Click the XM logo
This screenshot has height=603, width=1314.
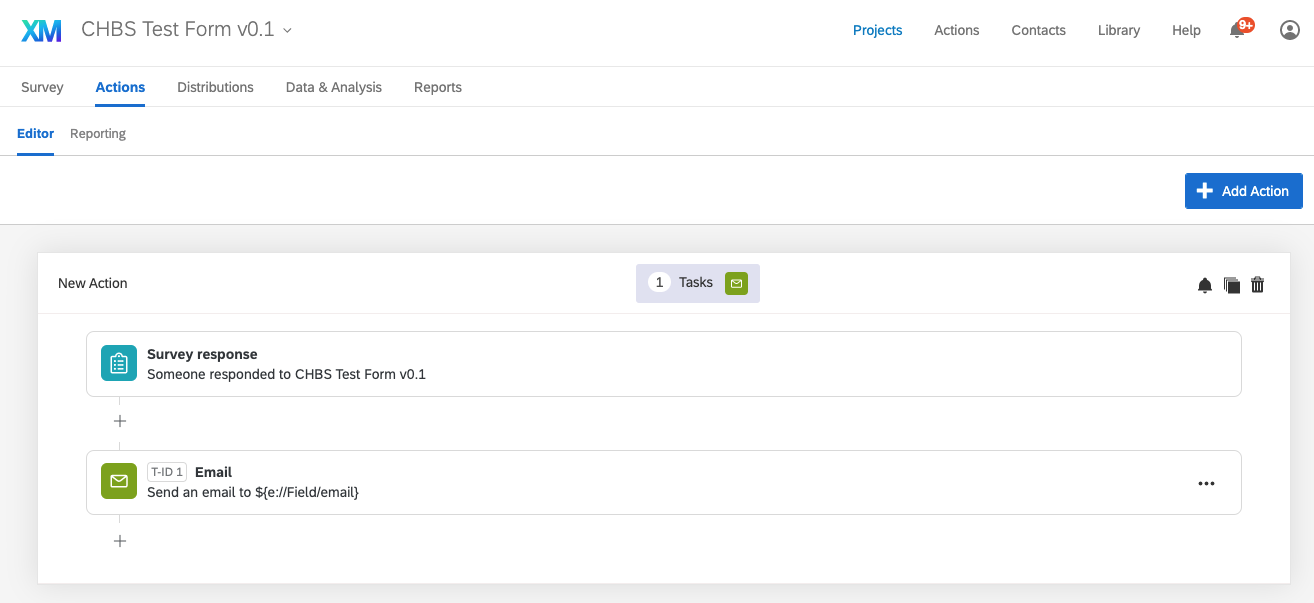(41, 30)
